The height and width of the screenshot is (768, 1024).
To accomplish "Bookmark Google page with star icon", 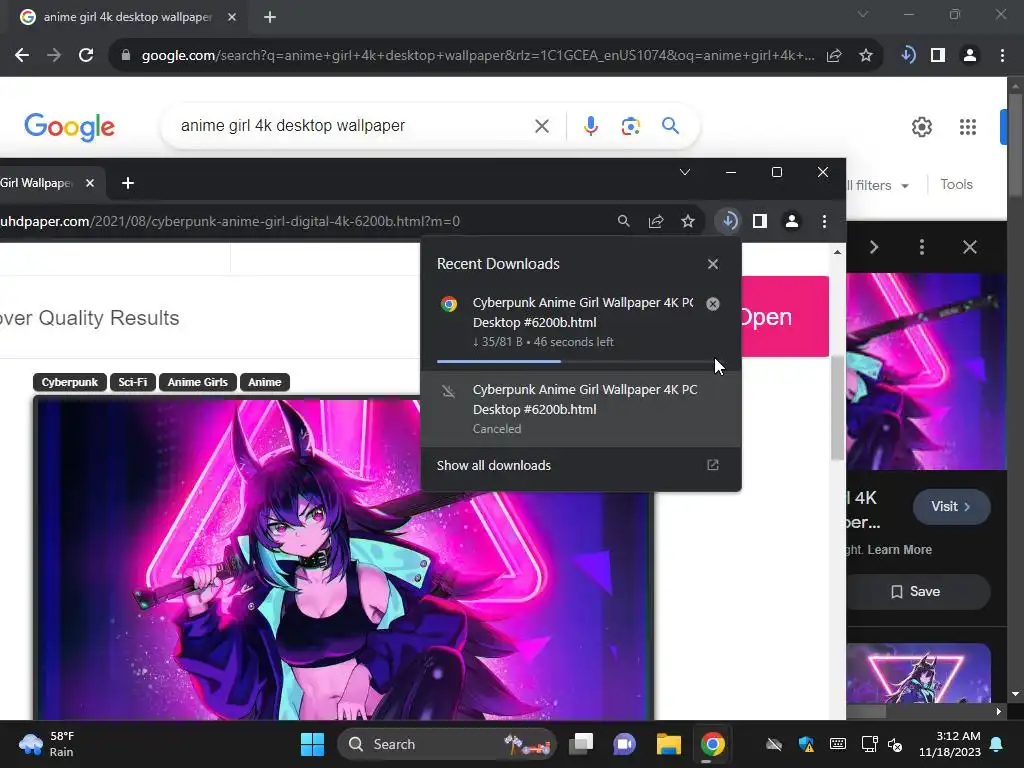I will pyautogui.click(x=865, y=56).
